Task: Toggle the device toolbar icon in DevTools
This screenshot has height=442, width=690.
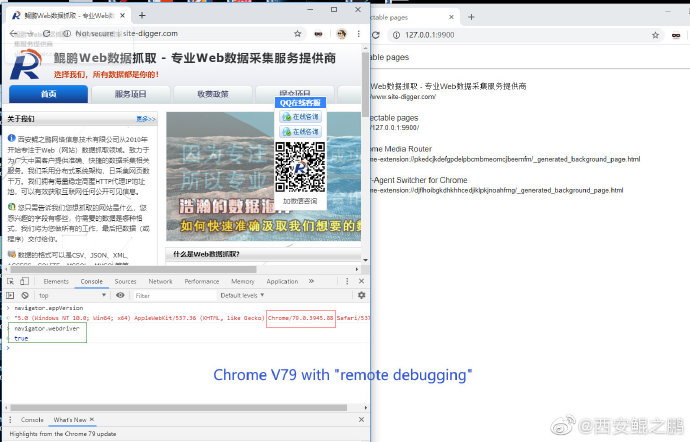Action: (x=24, y=281)
